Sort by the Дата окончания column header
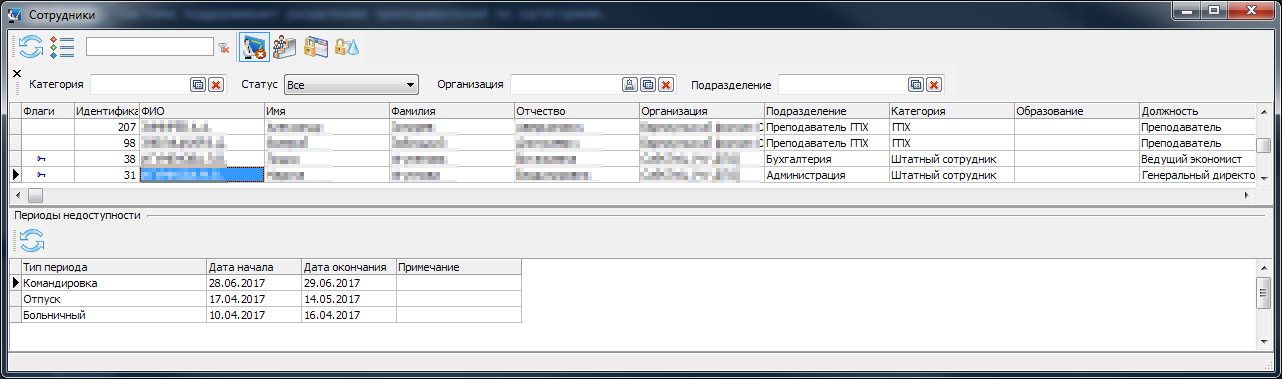 coord(348,268)
